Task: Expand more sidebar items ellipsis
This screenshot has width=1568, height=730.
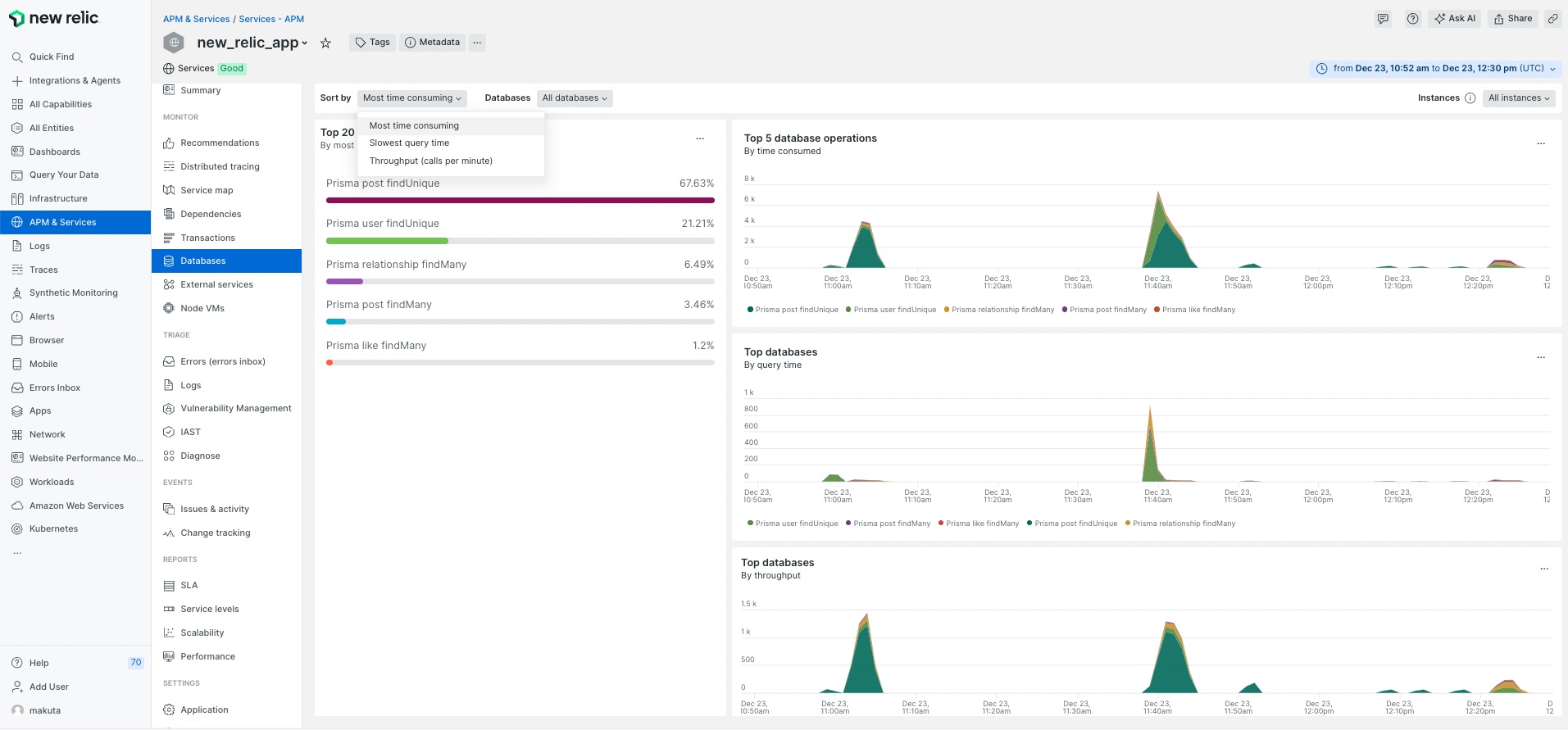Action: 17,553
